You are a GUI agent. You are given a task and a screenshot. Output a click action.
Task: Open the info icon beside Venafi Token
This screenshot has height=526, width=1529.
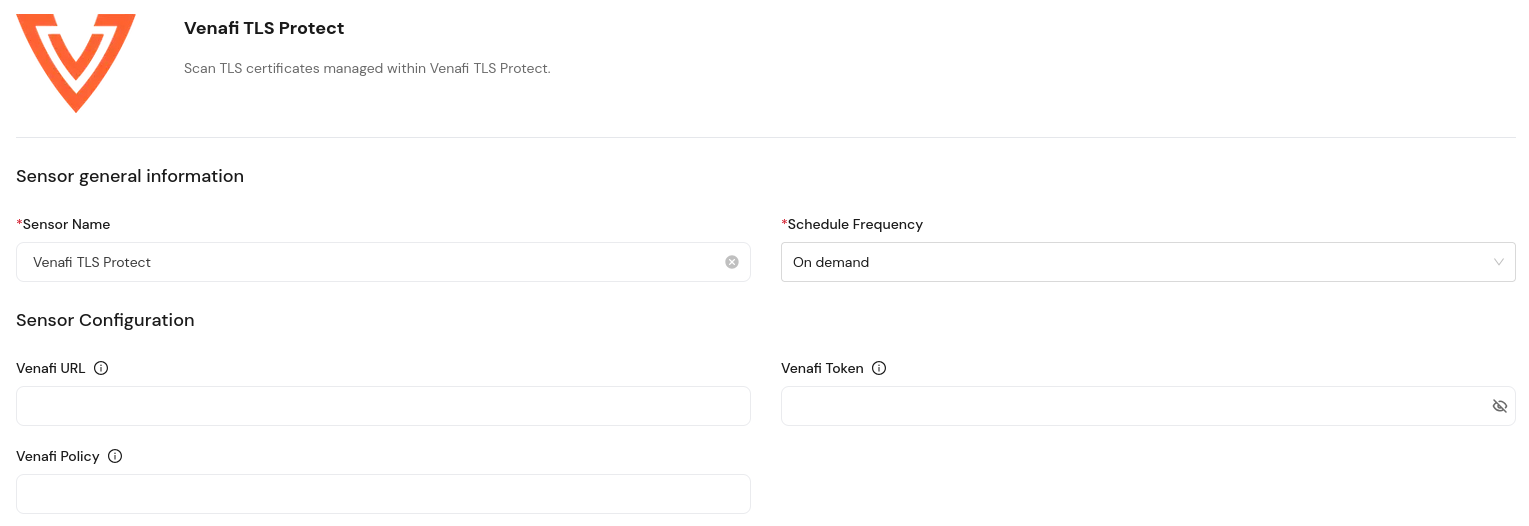tap(879, 368)
